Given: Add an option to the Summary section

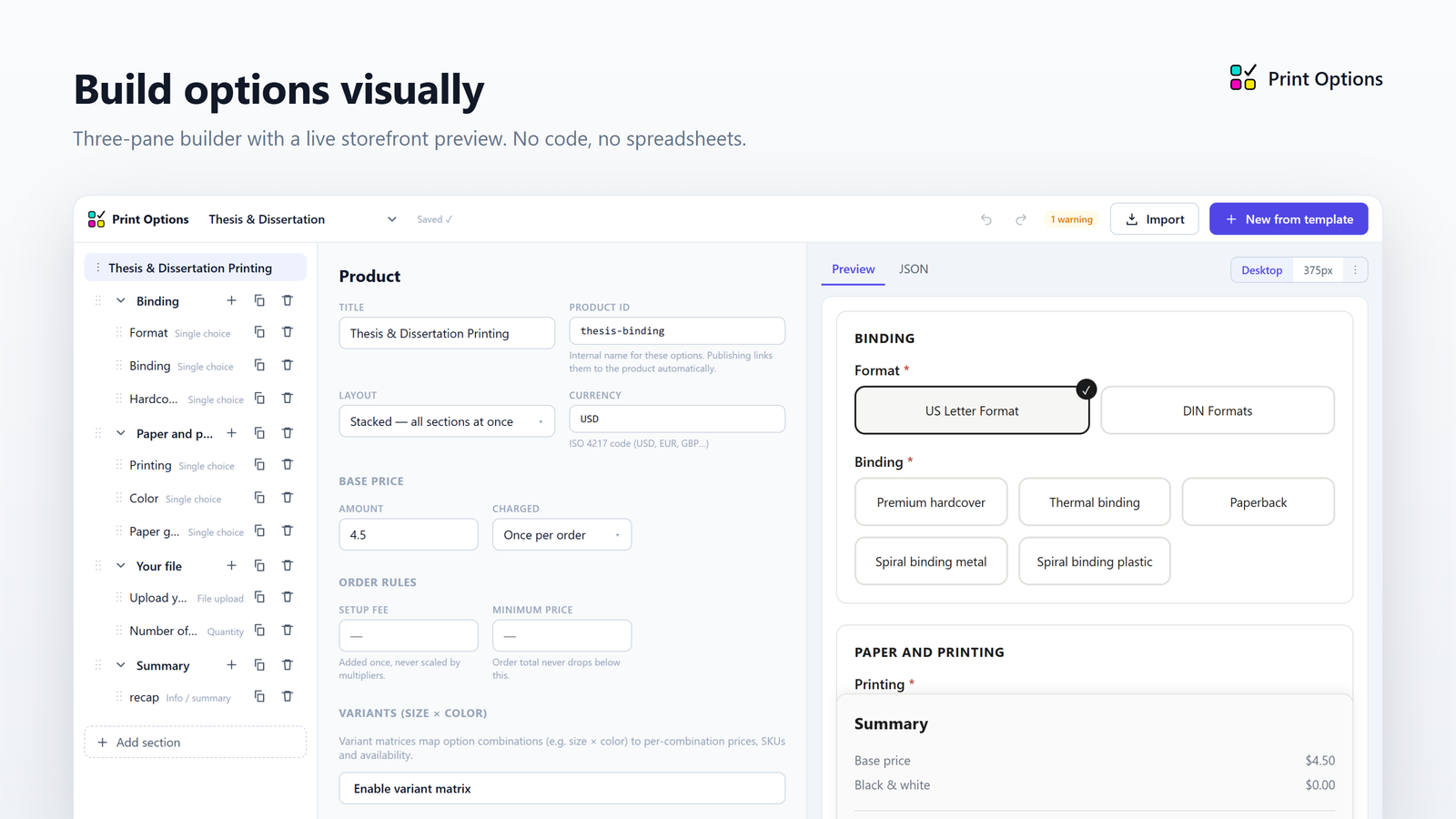Looking at the screenshot, I should click(x=231, y=665).
